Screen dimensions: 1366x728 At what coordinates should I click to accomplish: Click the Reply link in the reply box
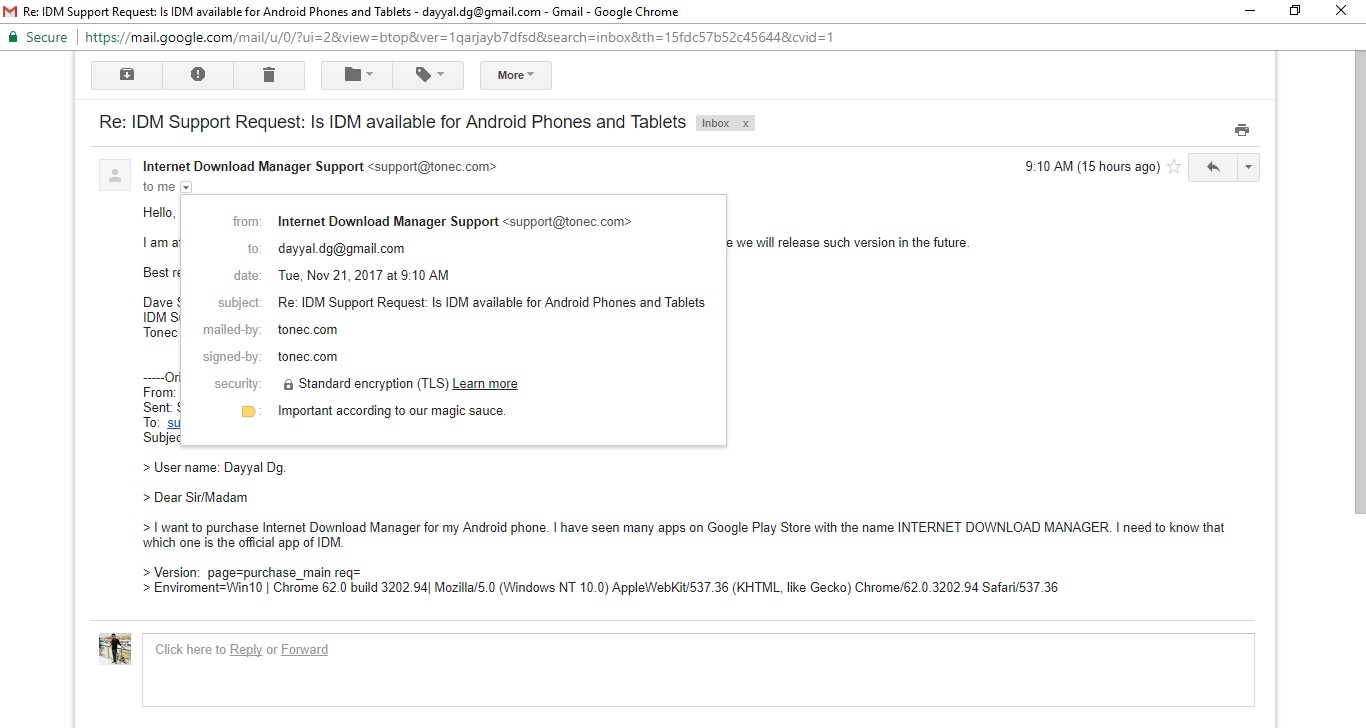pos(246,649)
